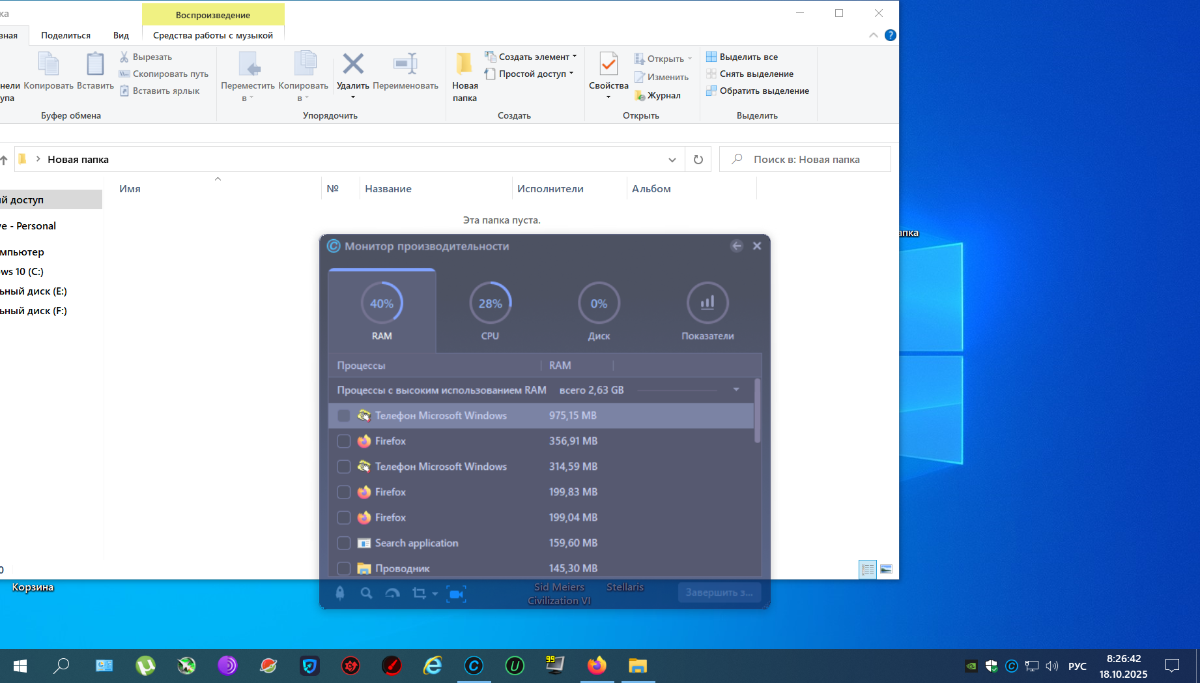Check the box for Телефон Microsoft Windows 975,15 MB
Image resolution: width=1200 pixels, height=683 pixels.
pyautogui.click(x=344, y=416)
